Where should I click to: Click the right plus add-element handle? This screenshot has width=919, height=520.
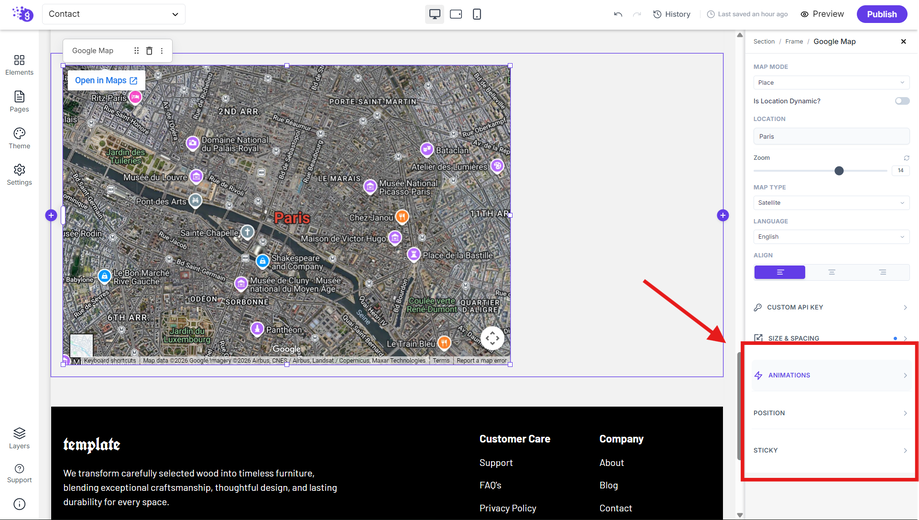click(723, 215)
